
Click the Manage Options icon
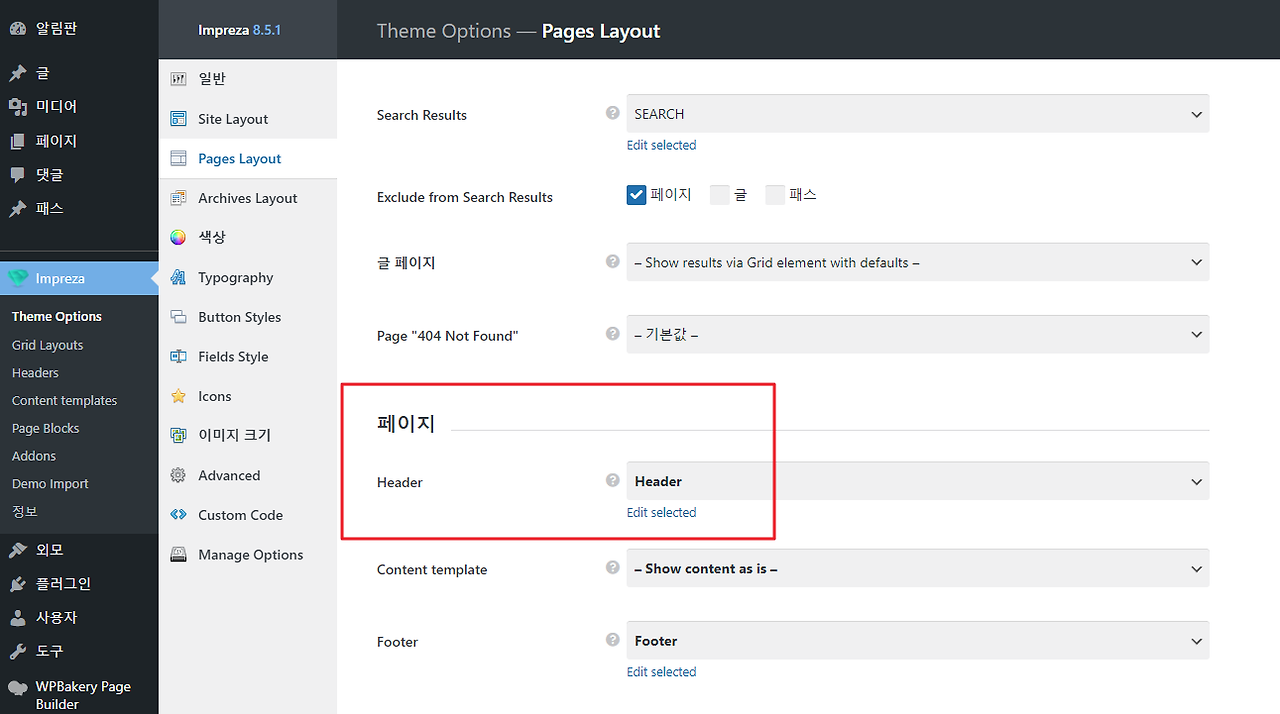coord(178,554)
